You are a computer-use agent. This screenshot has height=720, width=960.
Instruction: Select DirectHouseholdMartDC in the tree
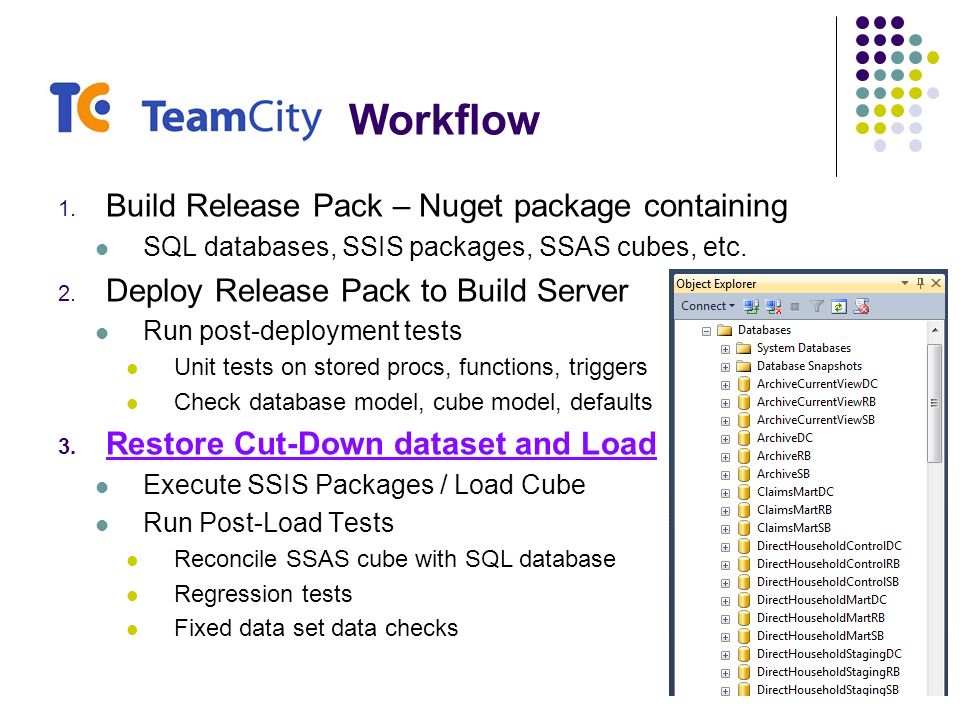(x=822, y=599)
